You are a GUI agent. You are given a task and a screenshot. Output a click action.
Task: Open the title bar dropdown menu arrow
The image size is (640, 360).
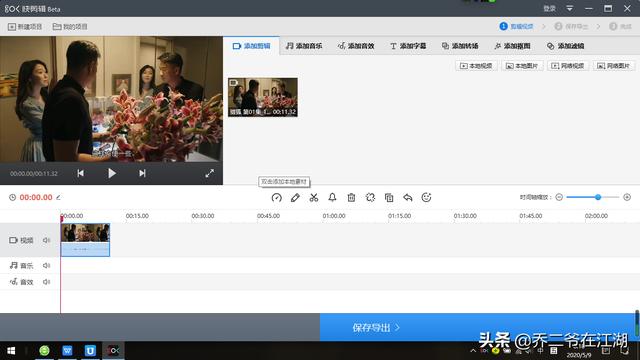(569, 8)
